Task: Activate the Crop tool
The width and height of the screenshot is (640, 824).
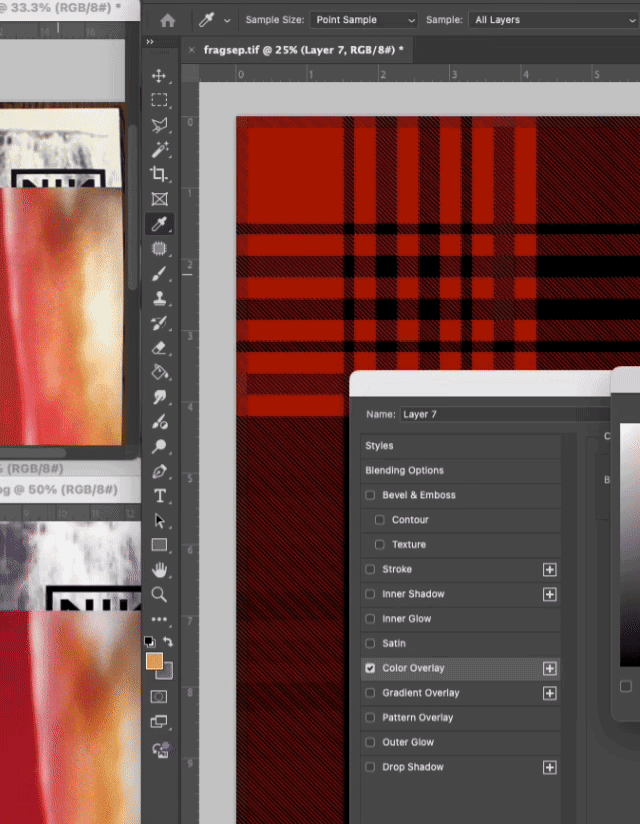Action: pyautogui.click(x=159, y=174)
